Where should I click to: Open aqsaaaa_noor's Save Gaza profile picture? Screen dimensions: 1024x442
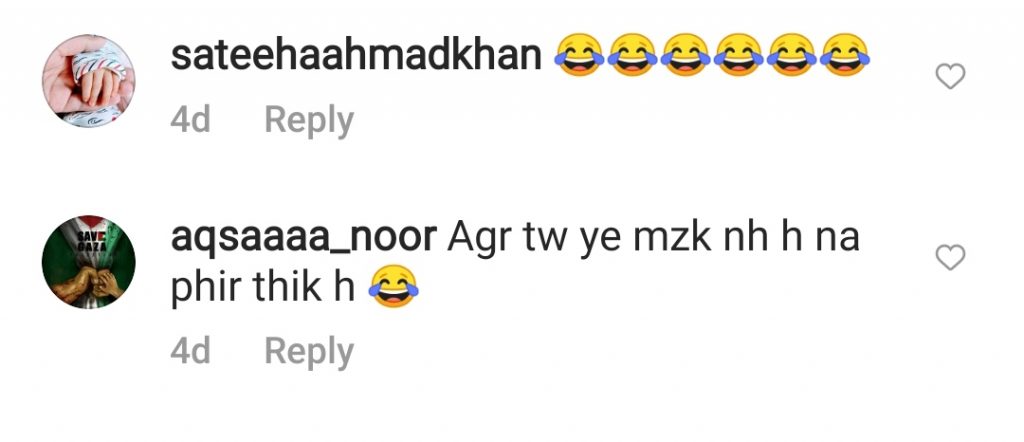click(x=89, y=261)
